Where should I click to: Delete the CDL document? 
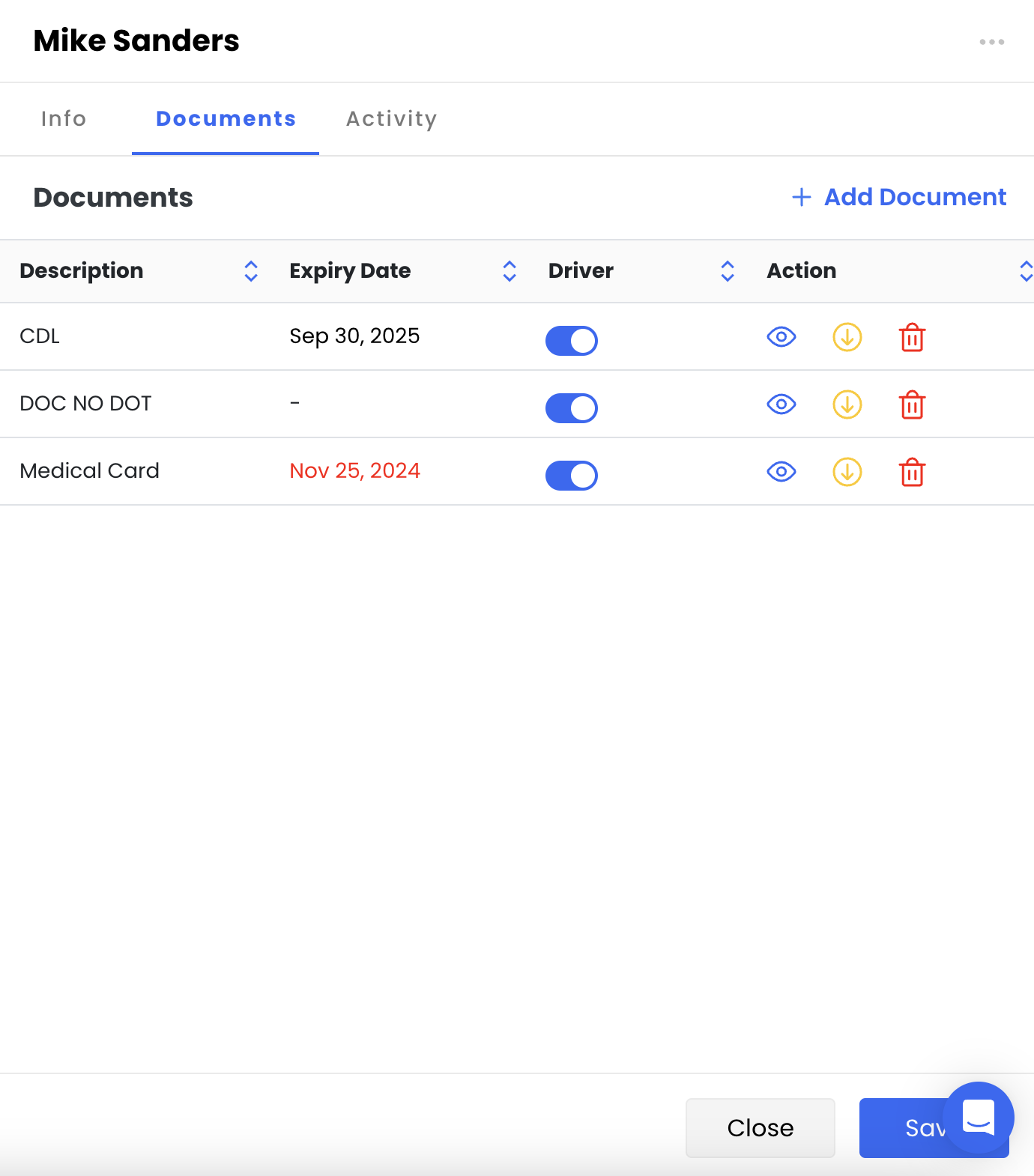912,338
